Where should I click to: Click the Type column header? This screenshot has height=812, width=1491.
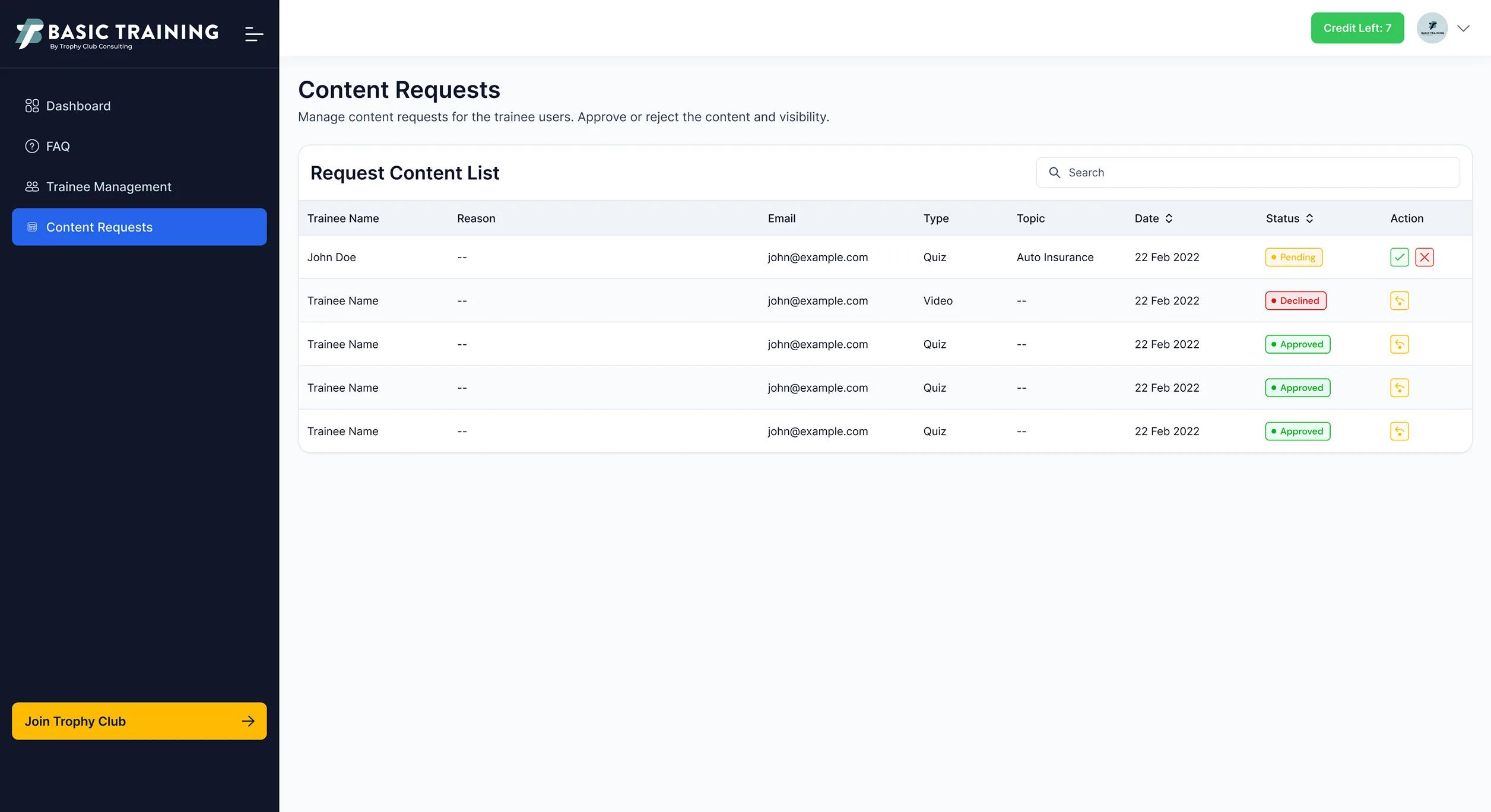tap(936, 218)
